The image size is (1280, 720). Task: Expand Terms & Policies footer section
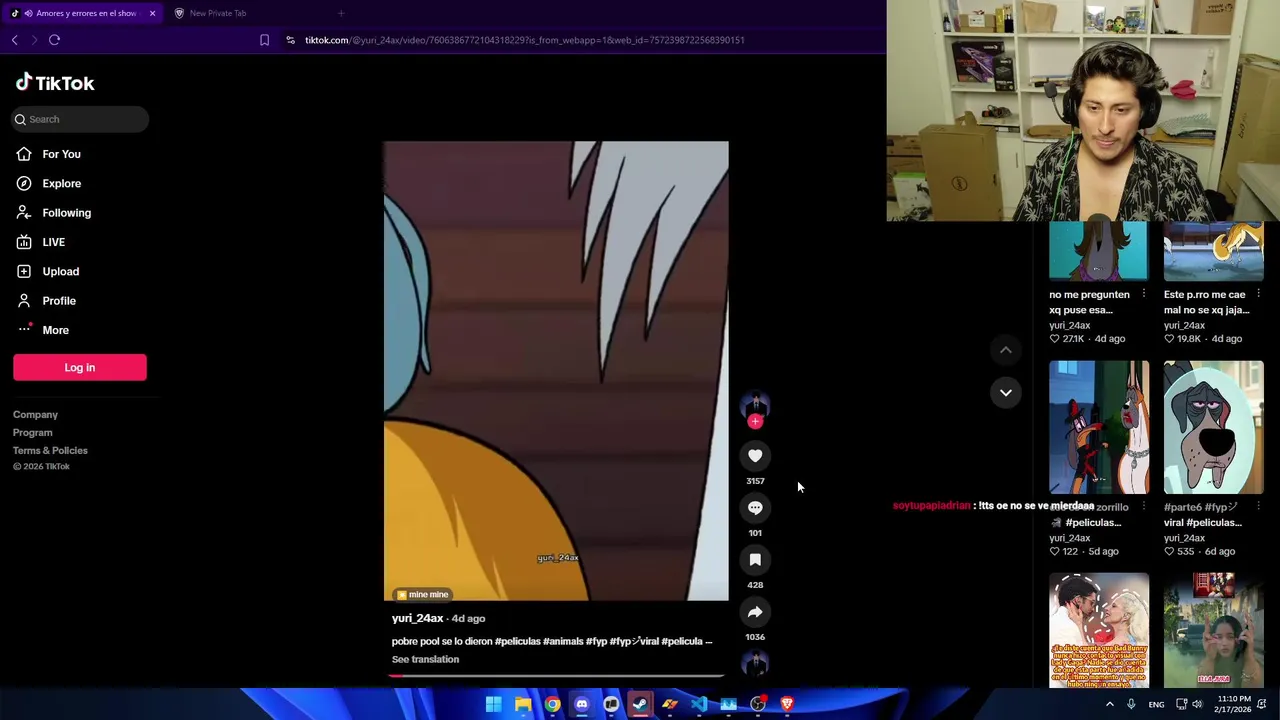[50, 451]
